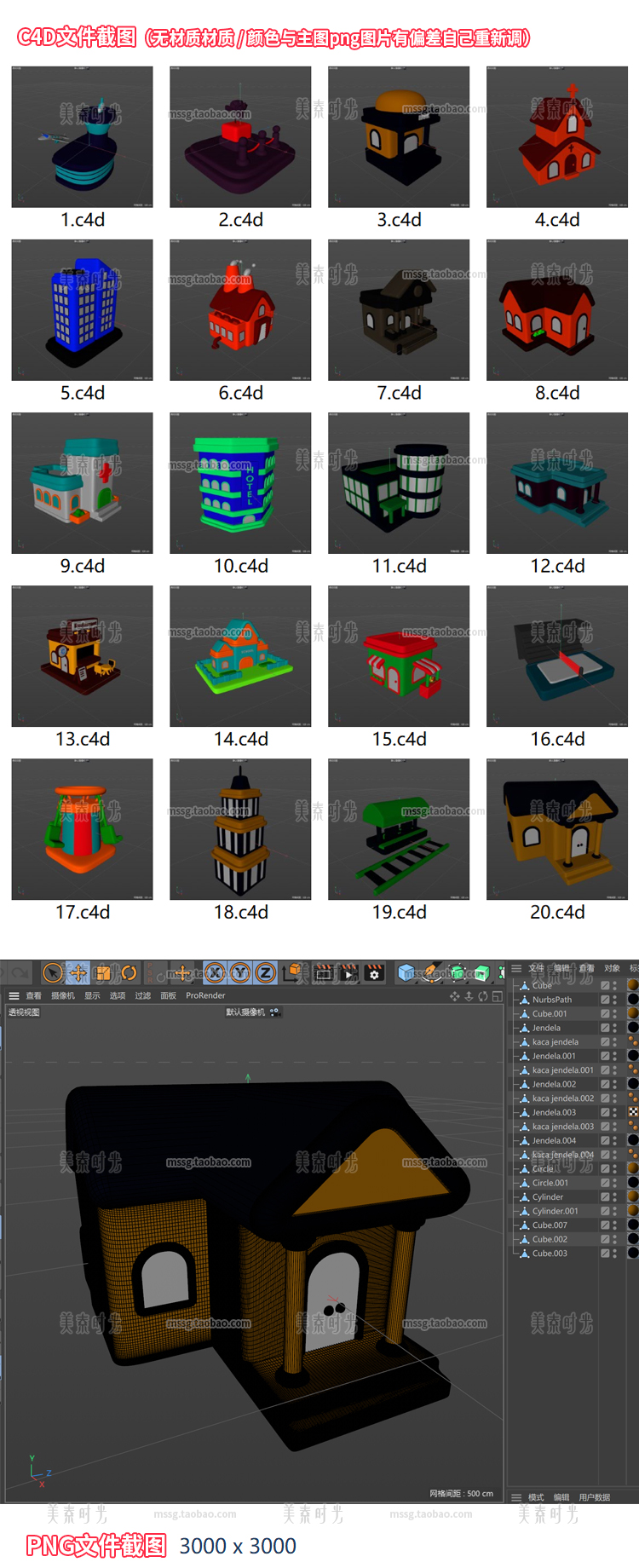This screenshot has width=639, height=1568.
Task: Click the spline pen tool icon
Action: coord(432,972)
